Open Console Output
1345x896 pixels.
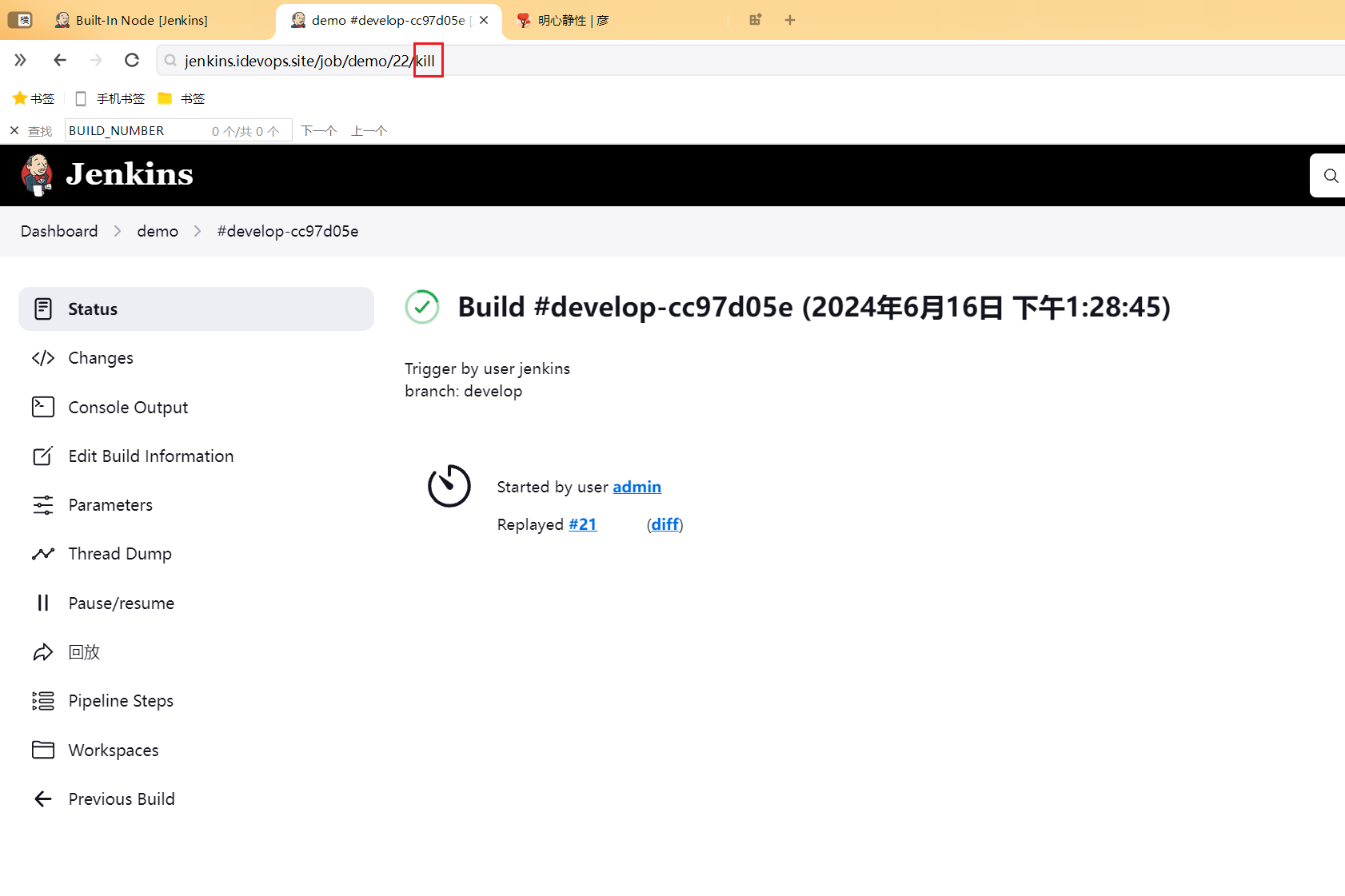[x=196, y=407]
